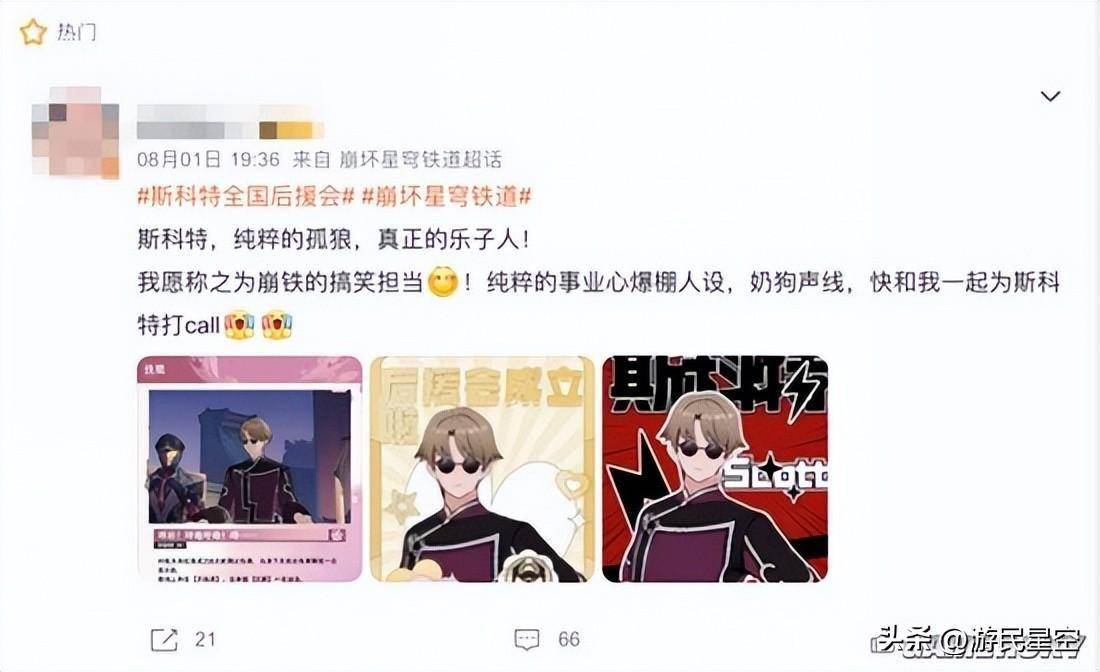
Task: Click the smiling face emoji
Action: point(443,282)
